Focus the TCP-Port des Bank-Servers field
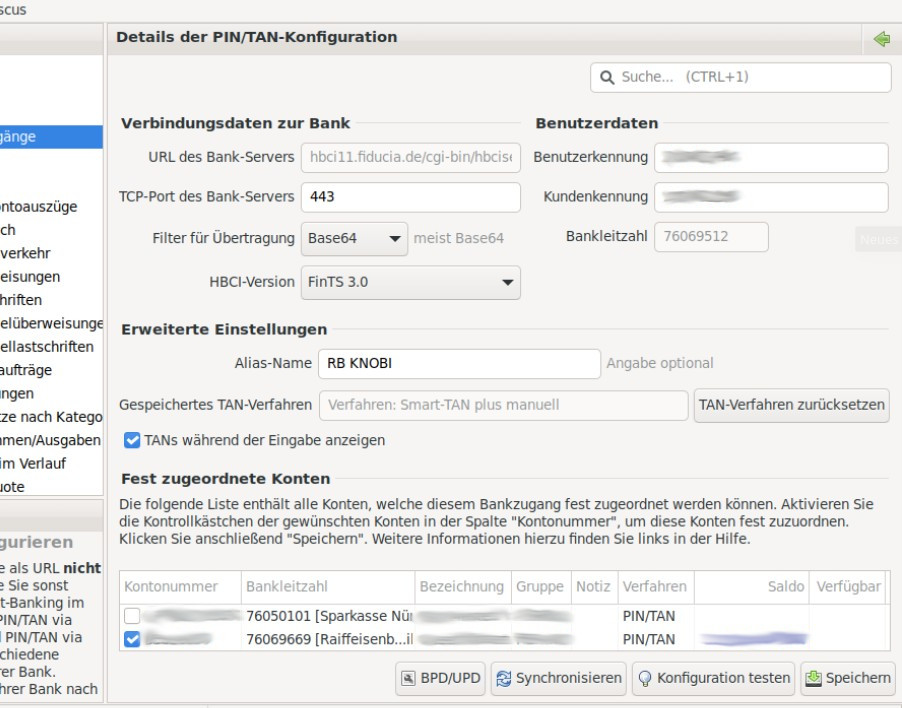The image size is (902, 708). [410, 197]
